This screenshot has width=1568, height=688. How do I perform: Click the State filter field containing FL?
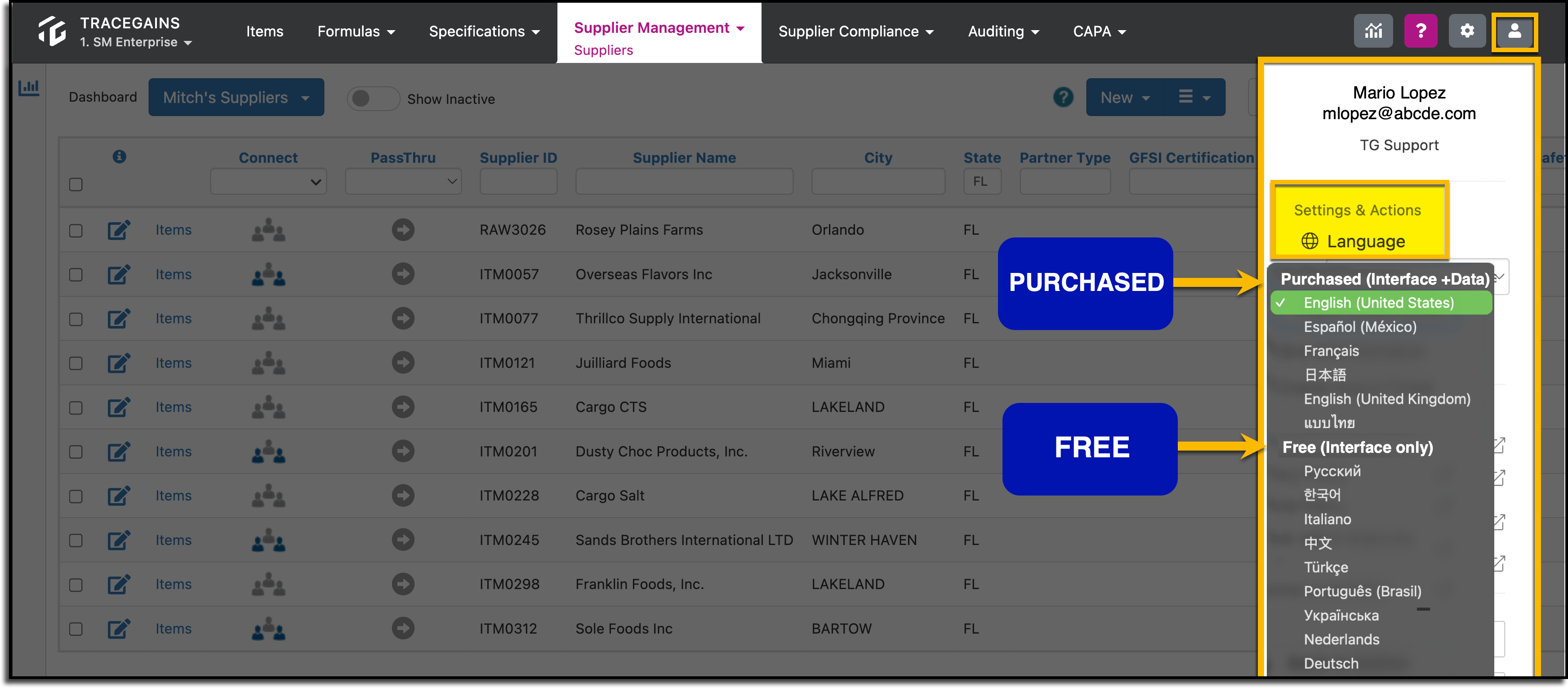click(982, 181)
